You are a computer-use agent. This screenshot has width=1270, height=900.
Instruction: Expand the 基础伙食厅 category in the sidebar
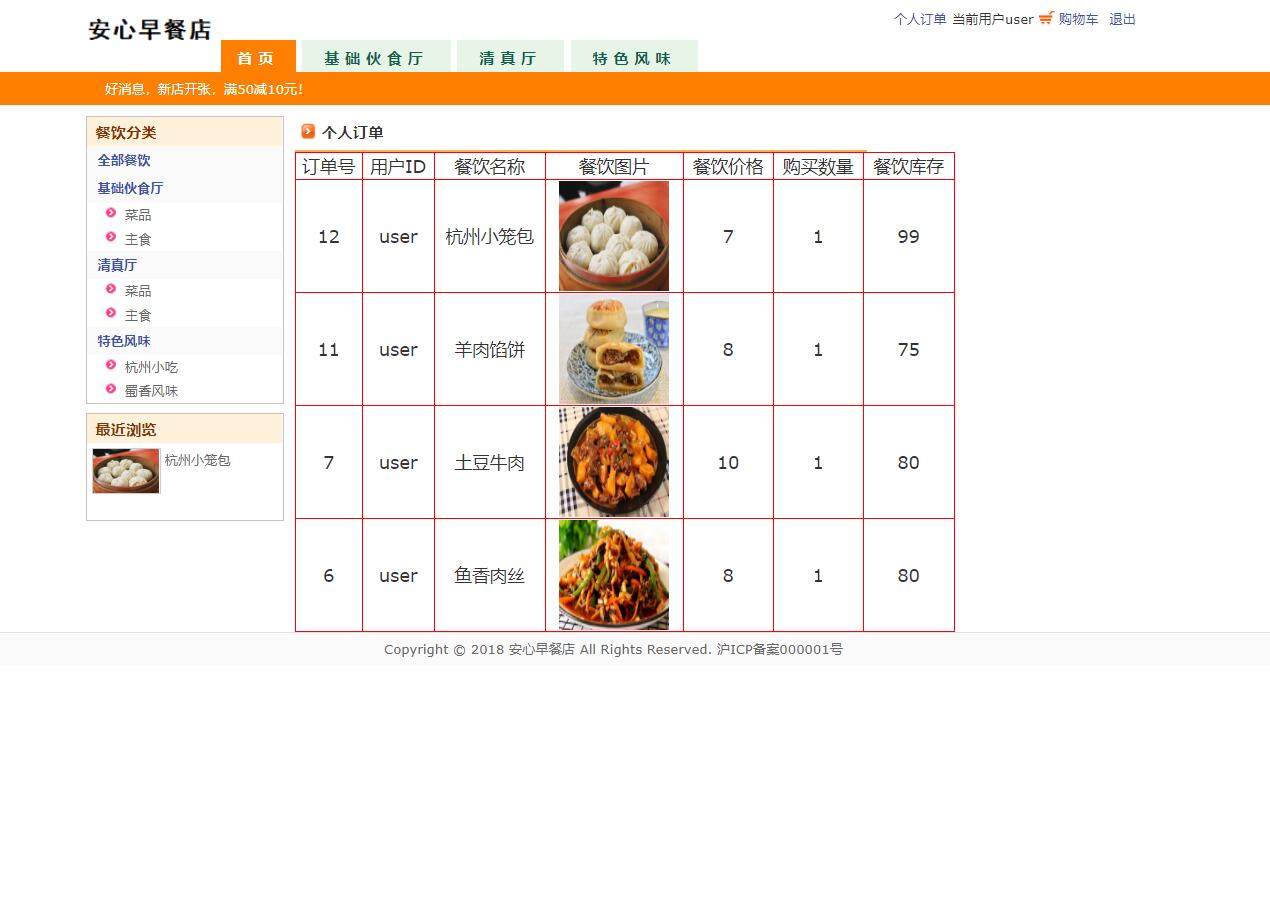point(131,188)
